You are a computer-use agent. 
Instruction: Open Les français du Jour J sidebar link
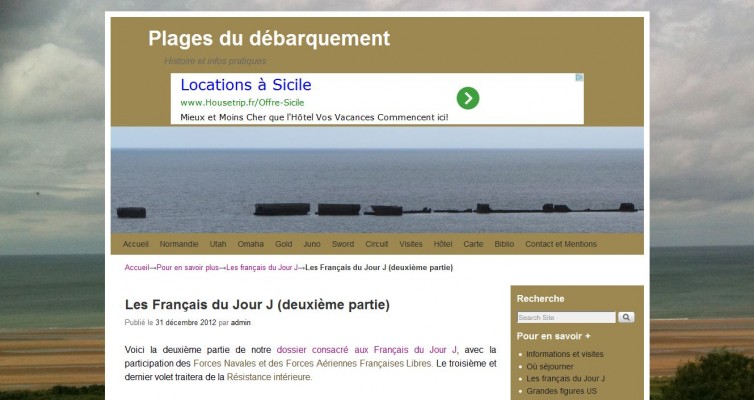566,378
